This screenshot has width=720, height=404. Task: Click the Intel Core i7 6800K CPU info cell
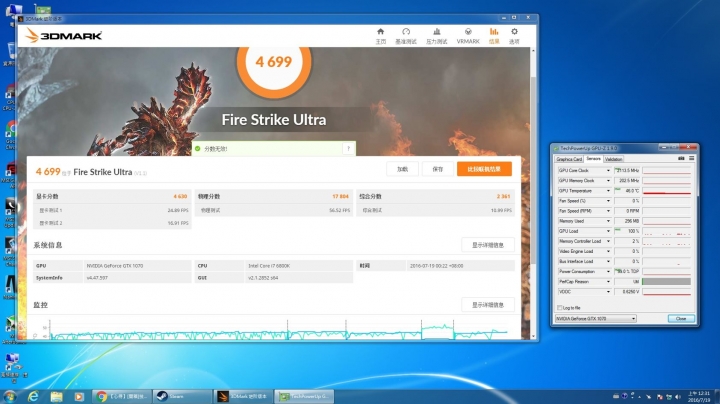(299, 265)
